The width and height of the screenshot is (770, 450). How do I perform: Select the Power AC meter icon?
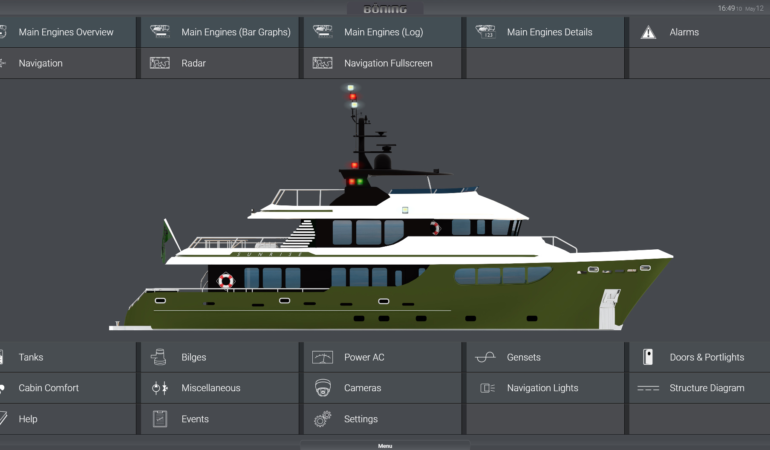[x=322, y=357]
